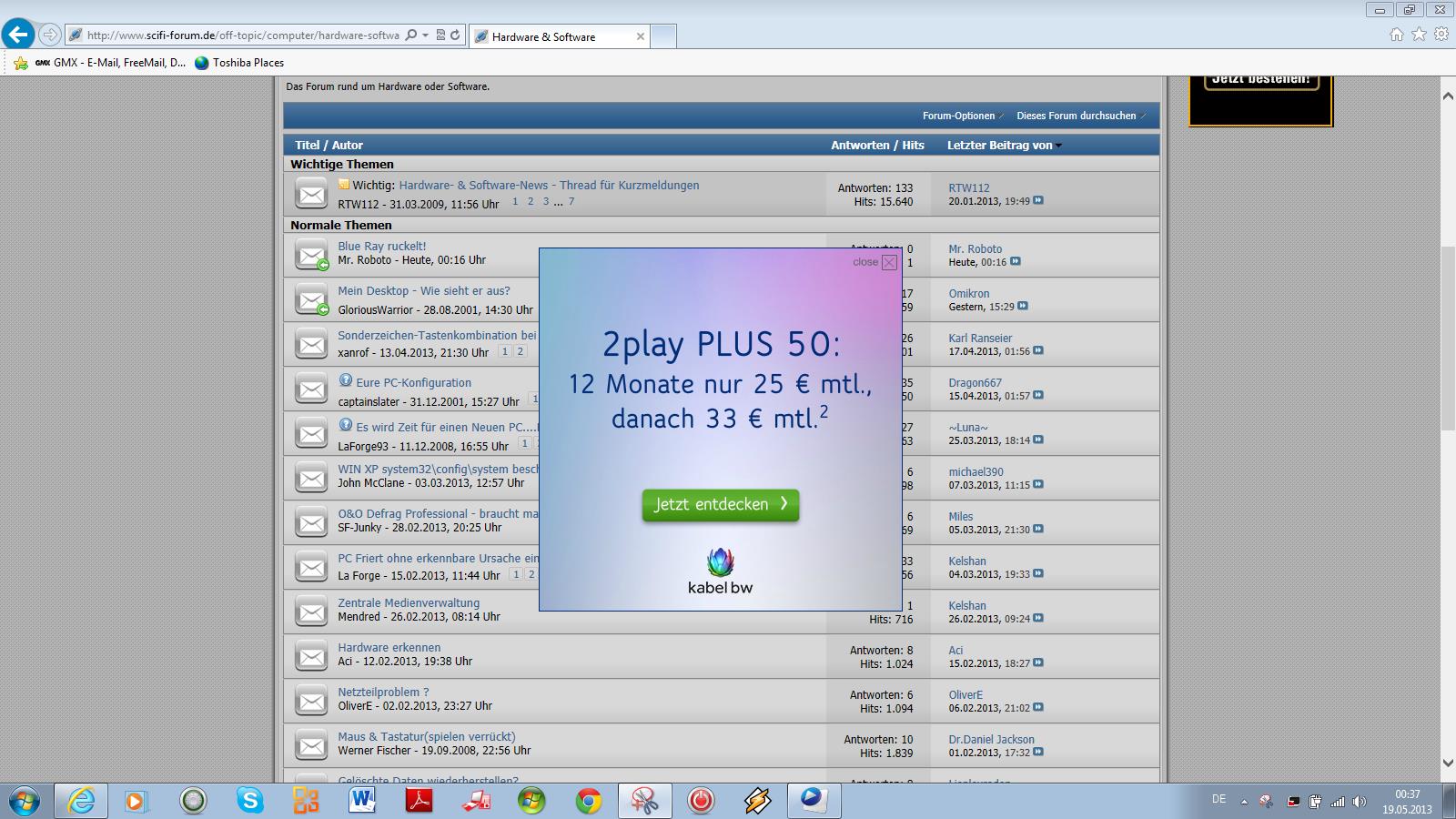Viewport: 1456px width, 819px height.
Task: Open the Netzteilproblem ? thread link
Action: [x=383, y=692]
